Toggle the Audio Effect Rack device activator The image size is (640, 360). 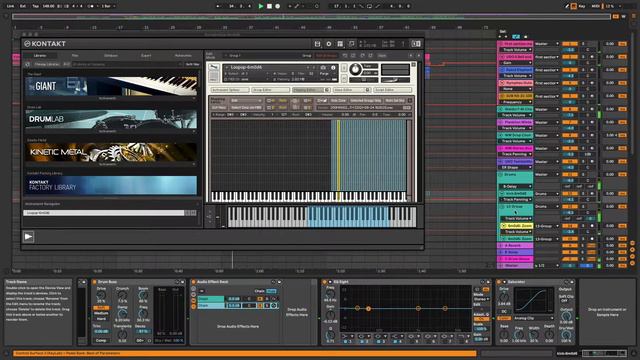[x=194, y=282]
